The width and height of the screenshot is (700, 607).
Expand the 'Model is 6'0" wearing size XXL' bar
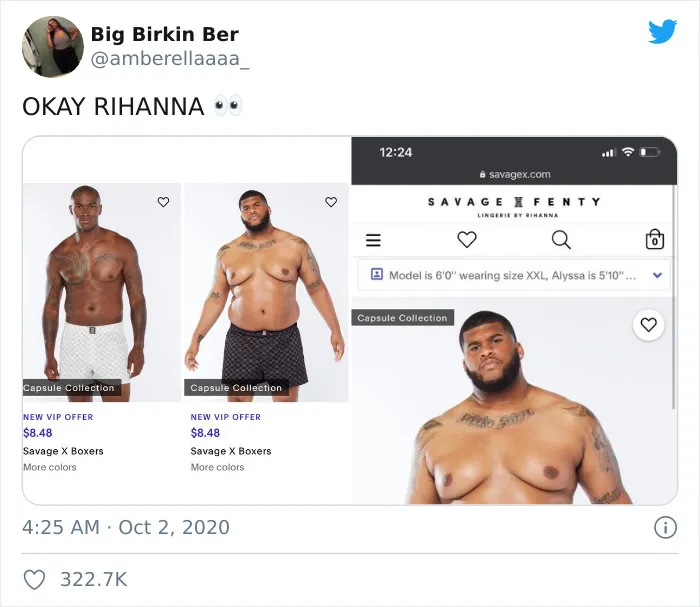[514, 275]
